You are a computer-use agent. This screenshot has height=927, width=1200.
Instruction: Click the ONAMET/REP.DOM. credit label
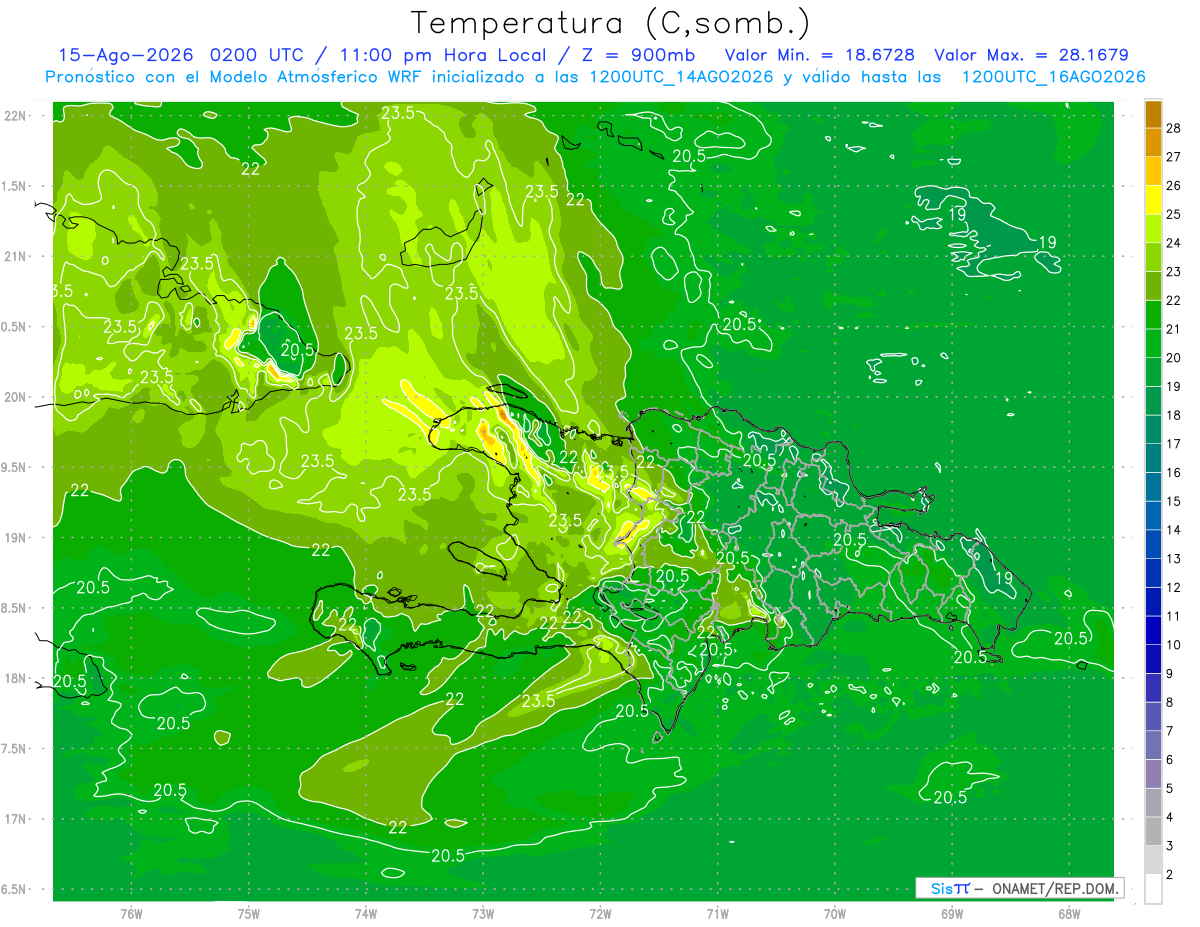point(1054,888)
